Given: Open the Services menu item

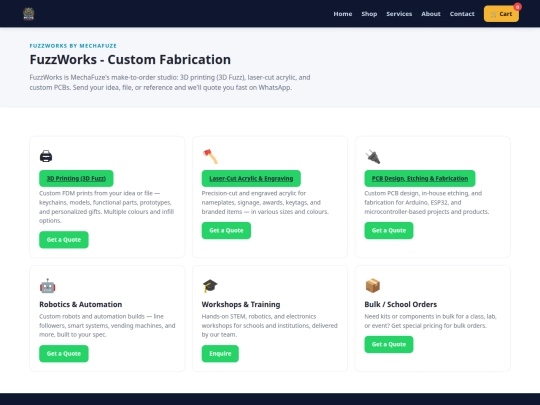Looking at the screenshot, I should [x=399, y=14].
